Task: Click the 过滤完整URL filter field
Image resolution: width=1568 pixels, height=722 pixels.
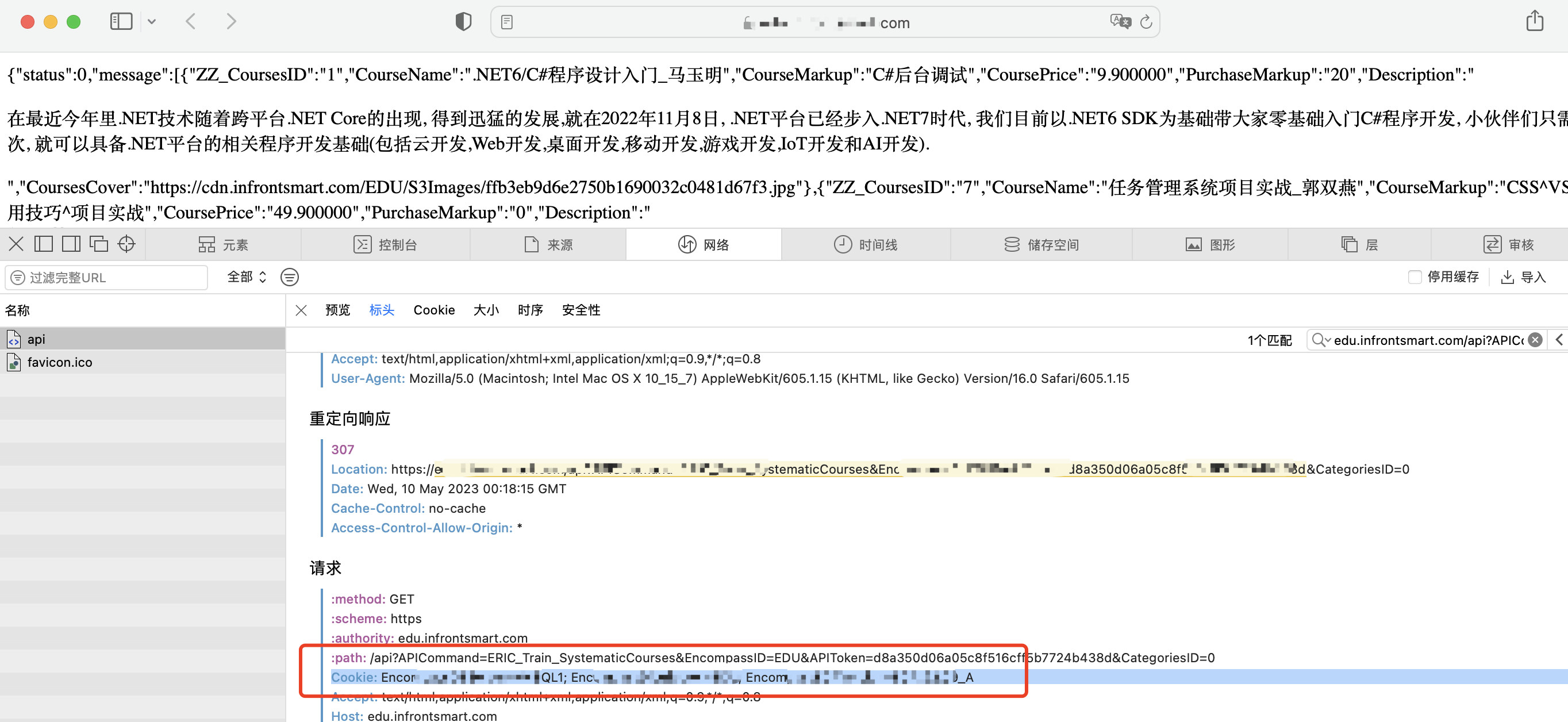Action: point(106,278)
